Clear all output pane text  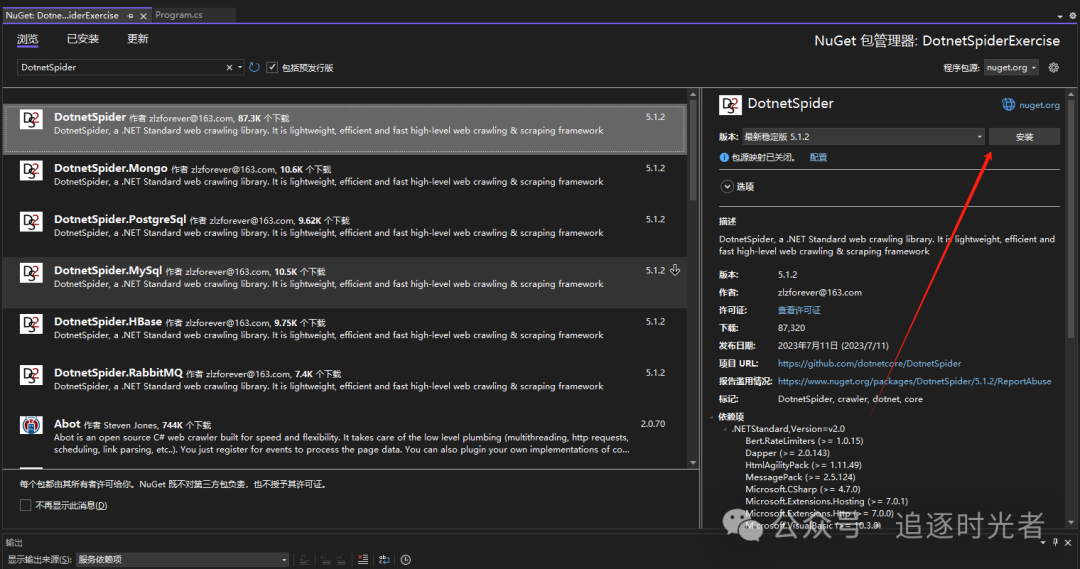(362, 559)
